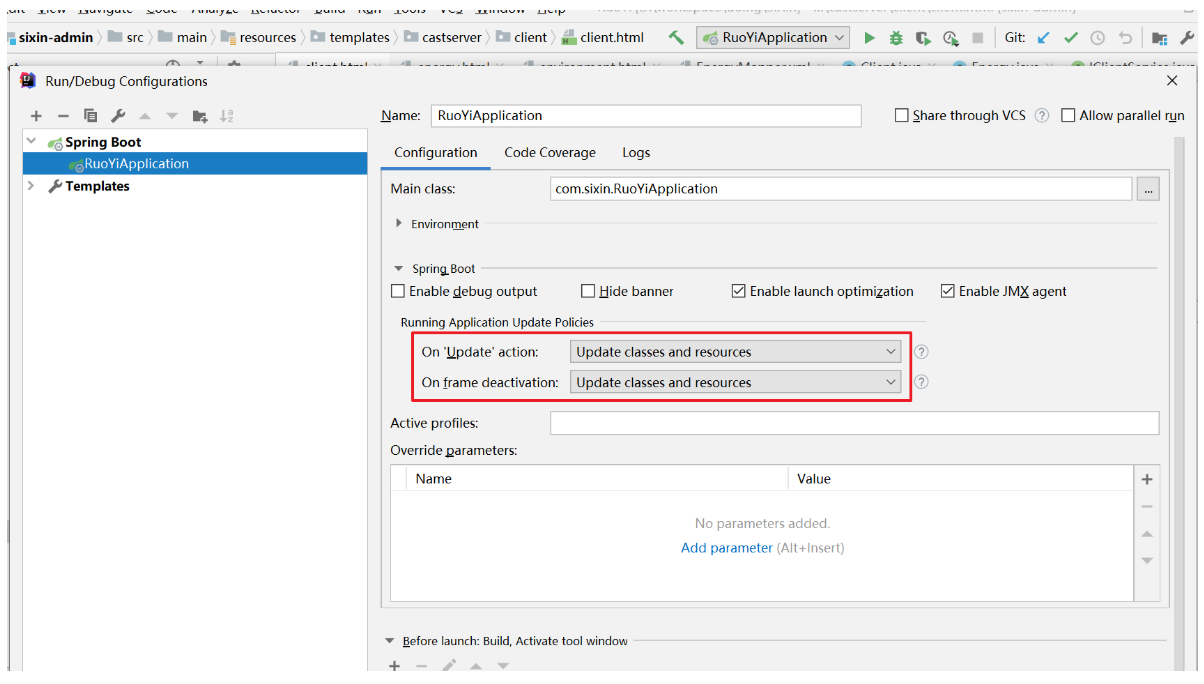This screenshot has width=1204, height=684.
Task: Uncheck Enable launch optimization
Action: click(739, 291)
